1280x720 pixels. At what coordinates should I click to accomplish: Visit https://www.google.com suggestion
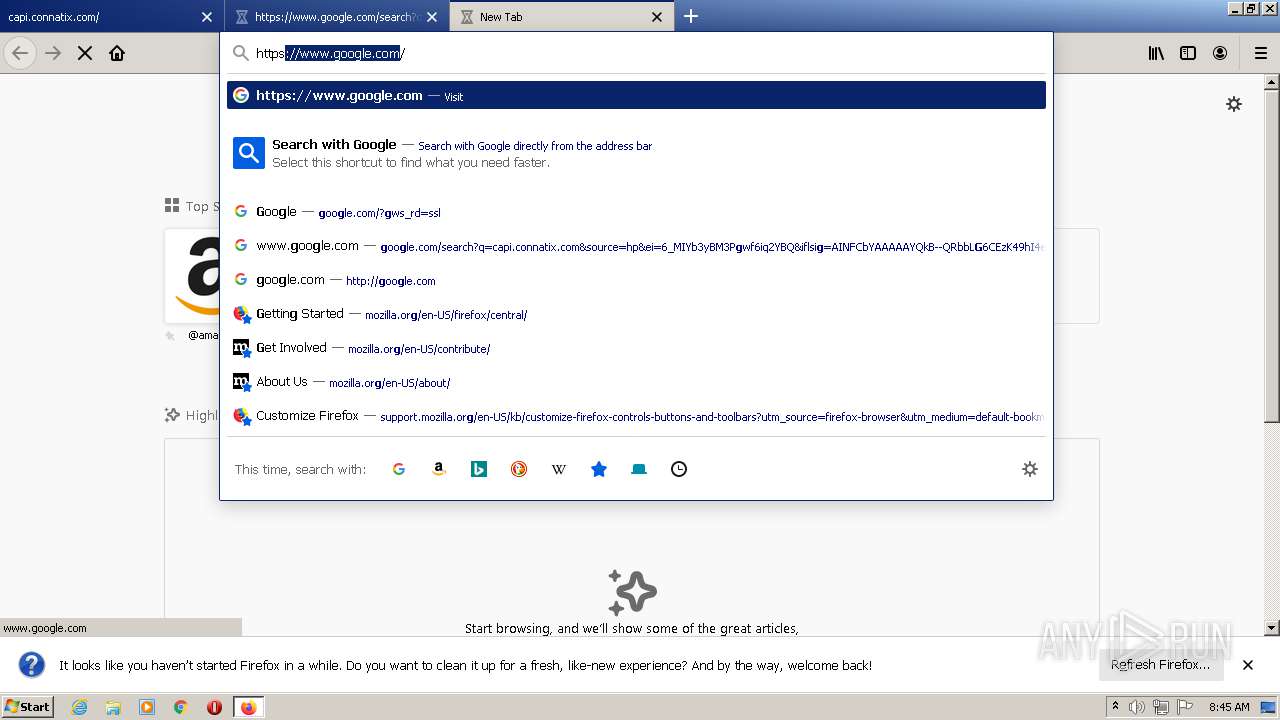coord(636,95)
